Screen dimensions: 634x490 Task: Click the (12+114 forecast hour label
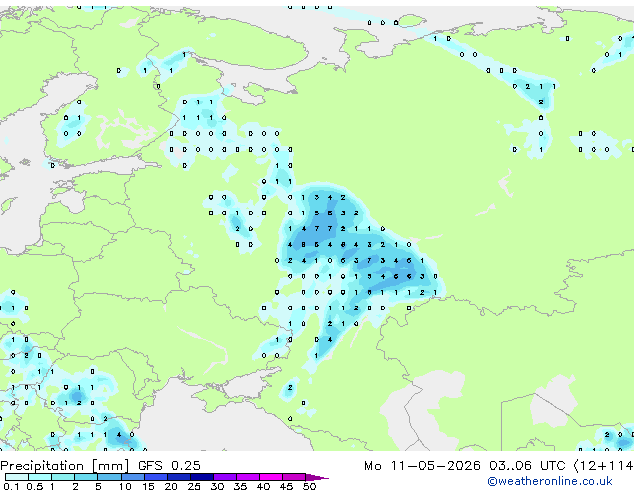click(x=603, y=466)
